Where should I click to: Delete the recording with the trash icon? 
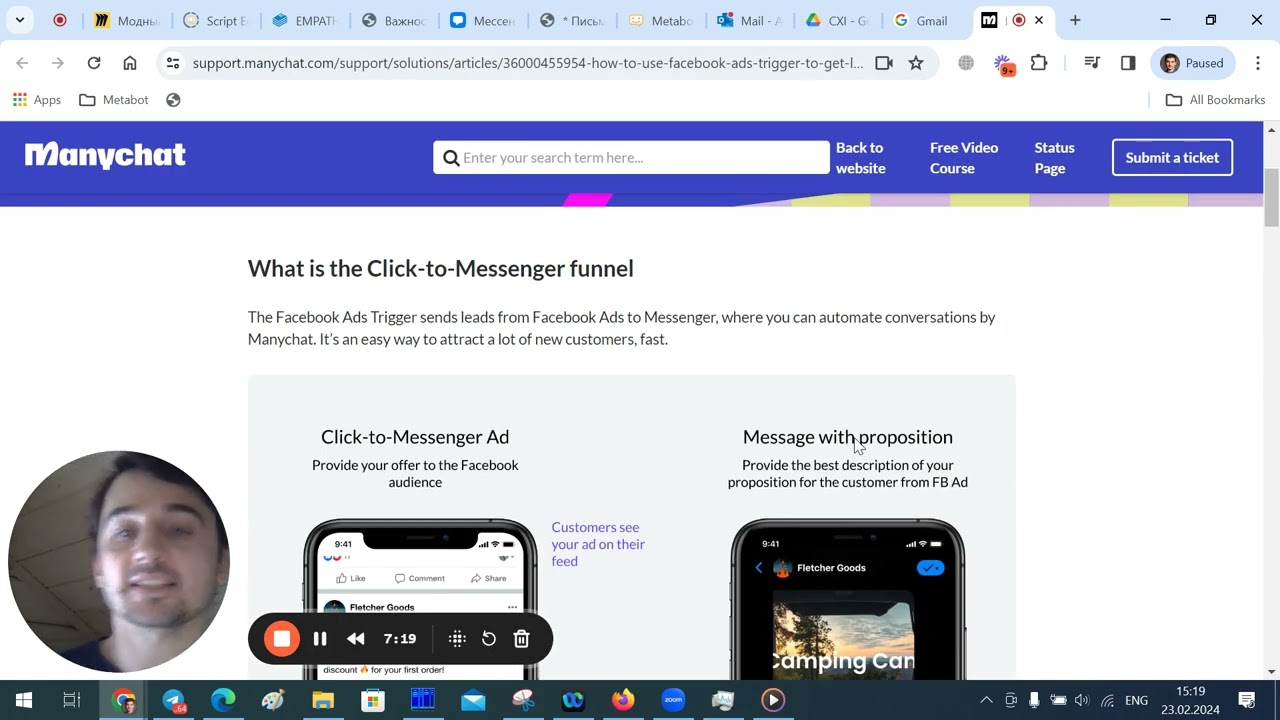click(x=521, y=639)
